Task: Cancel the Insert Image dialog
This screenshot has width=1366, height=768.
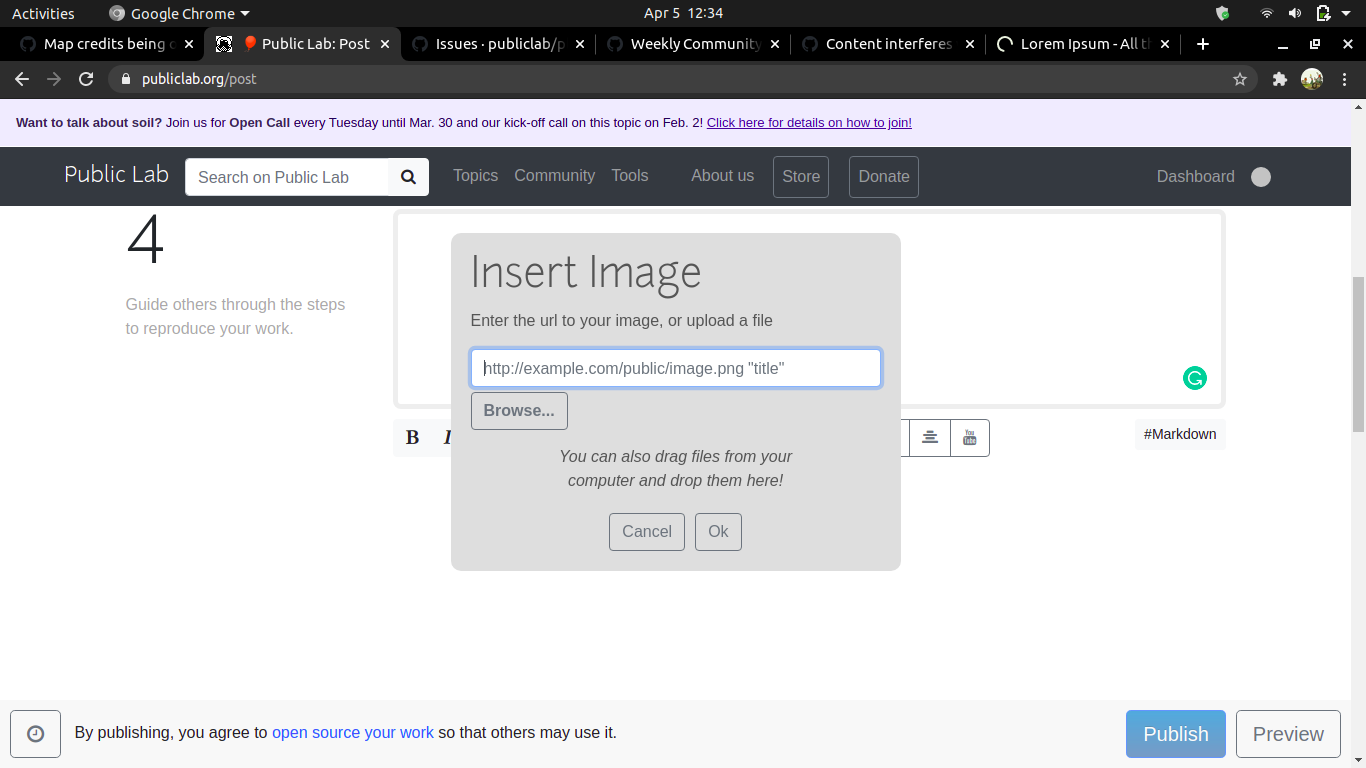Action: coord(646,531)
